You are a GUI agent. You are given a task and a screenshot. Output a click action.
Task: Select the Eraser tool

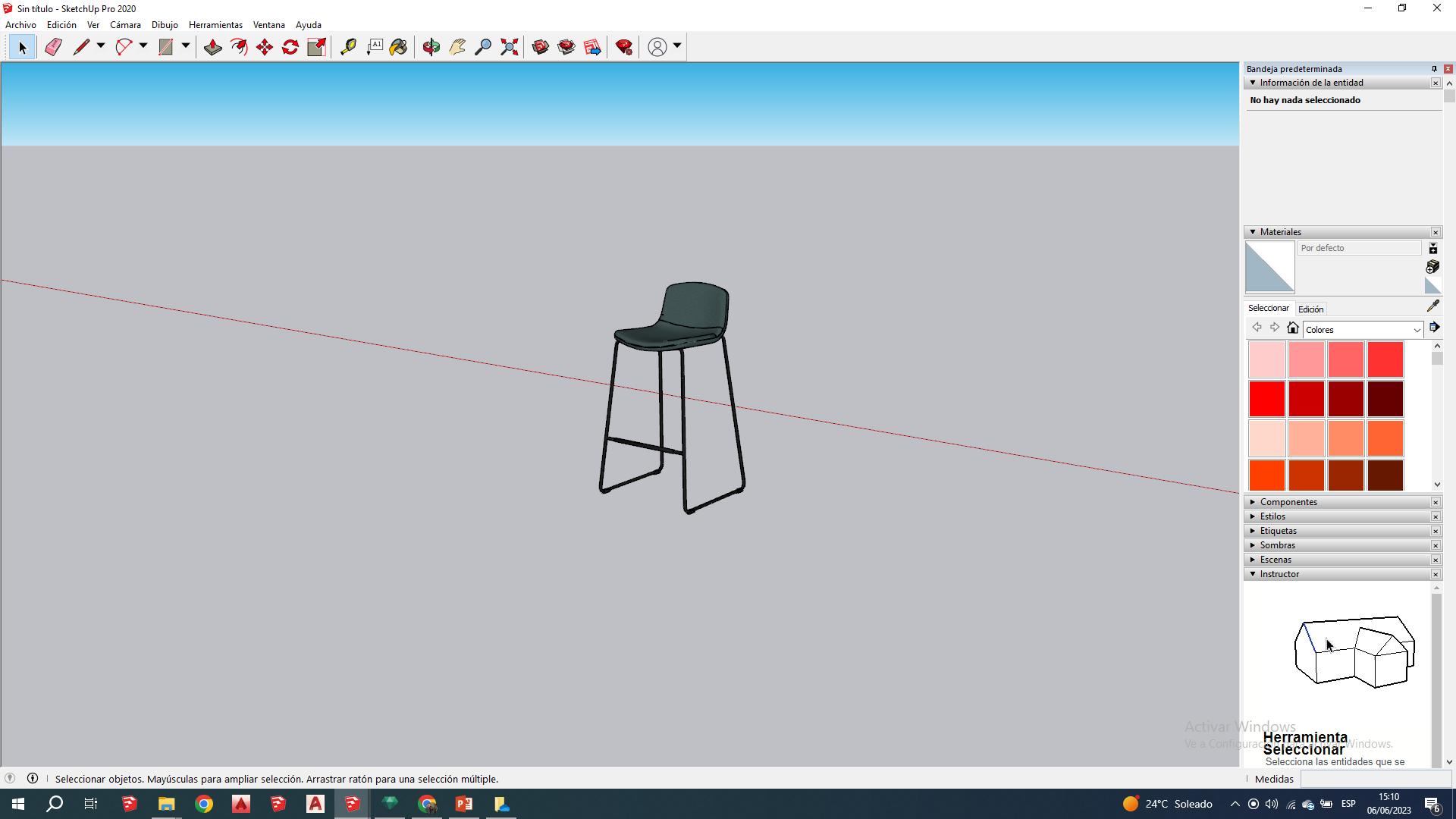(x=53, y=47)
